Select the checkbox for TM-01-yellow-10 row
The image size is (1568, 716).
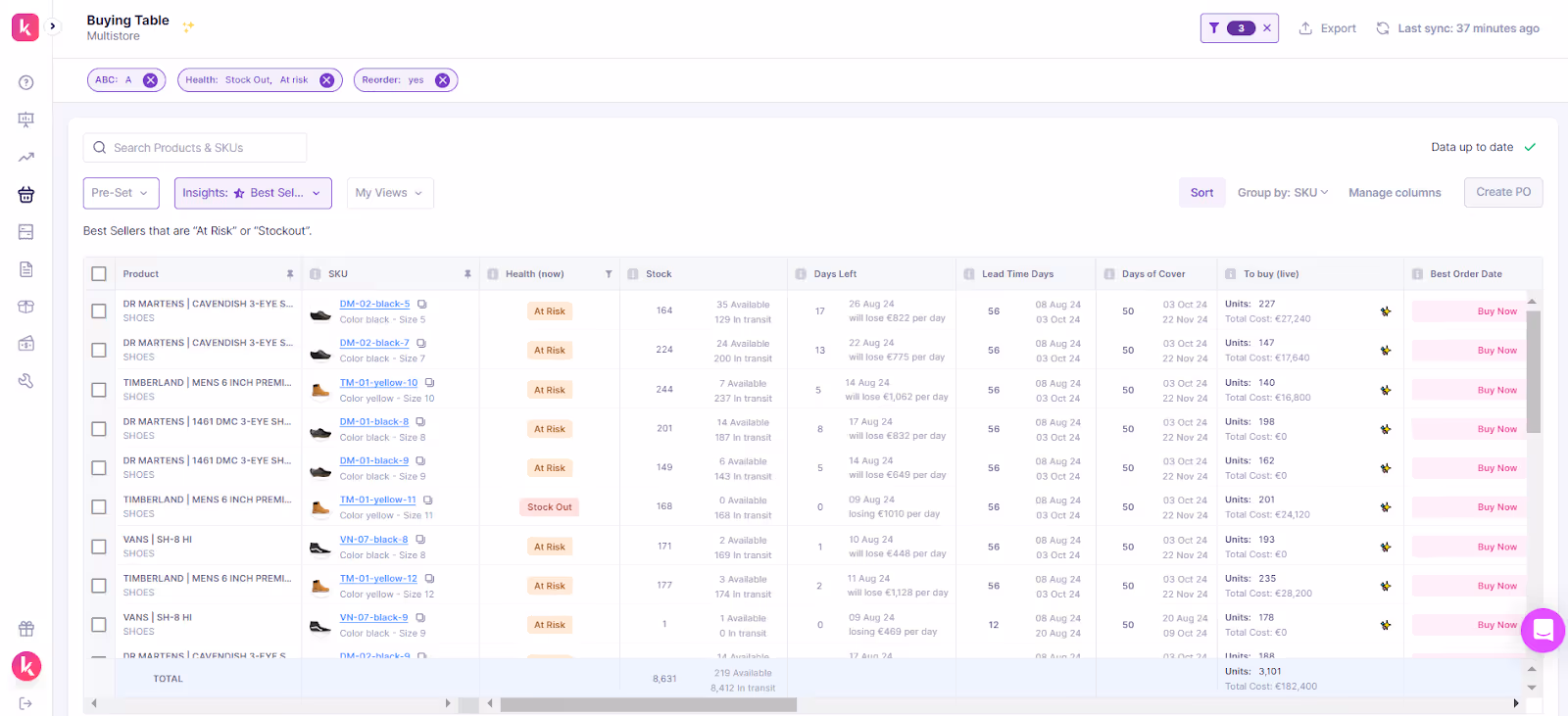[99, 390]
